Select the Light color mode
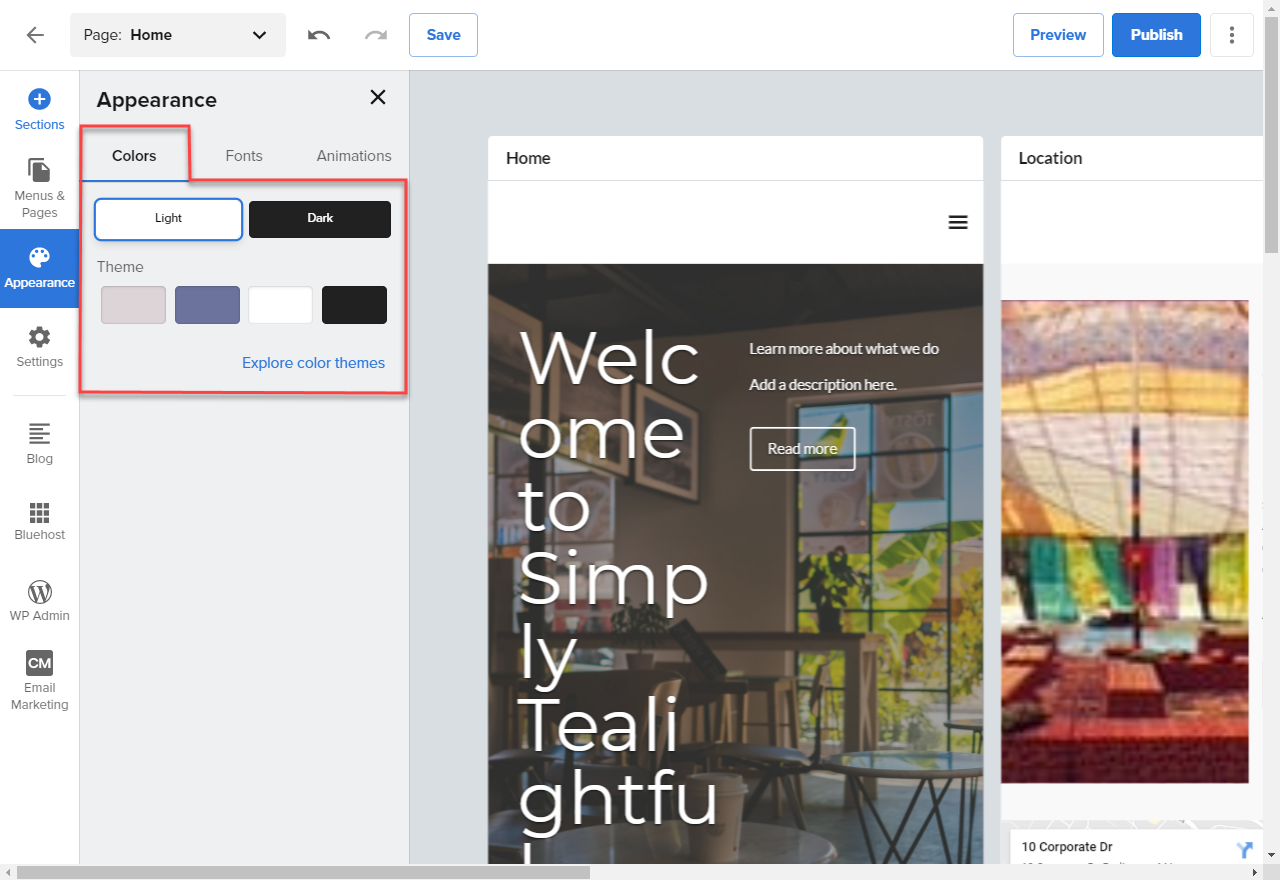Screen dimensions: 1280x880 tap(168, 219)
